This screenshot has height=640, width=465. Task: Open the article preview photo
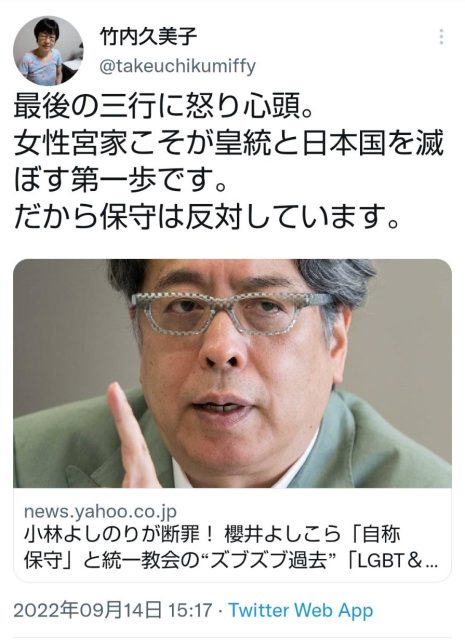coord(232,373)
